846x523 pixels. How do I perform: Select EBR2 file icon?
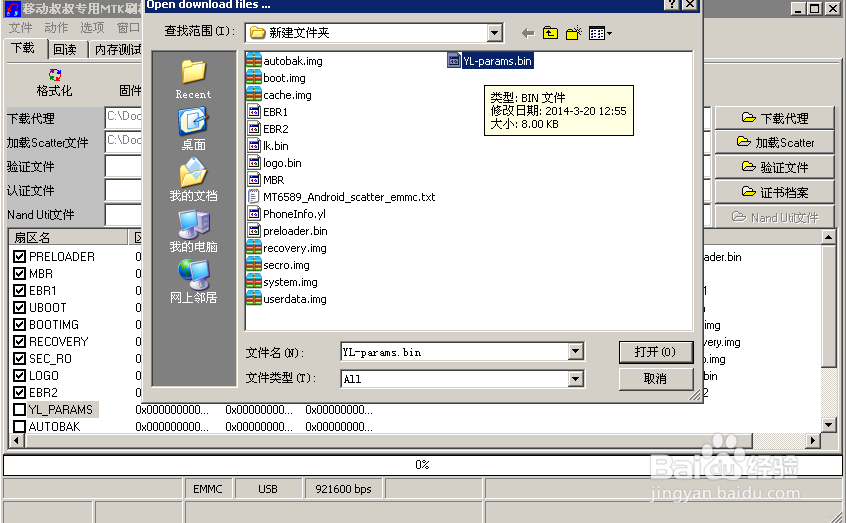click(254, 128)
